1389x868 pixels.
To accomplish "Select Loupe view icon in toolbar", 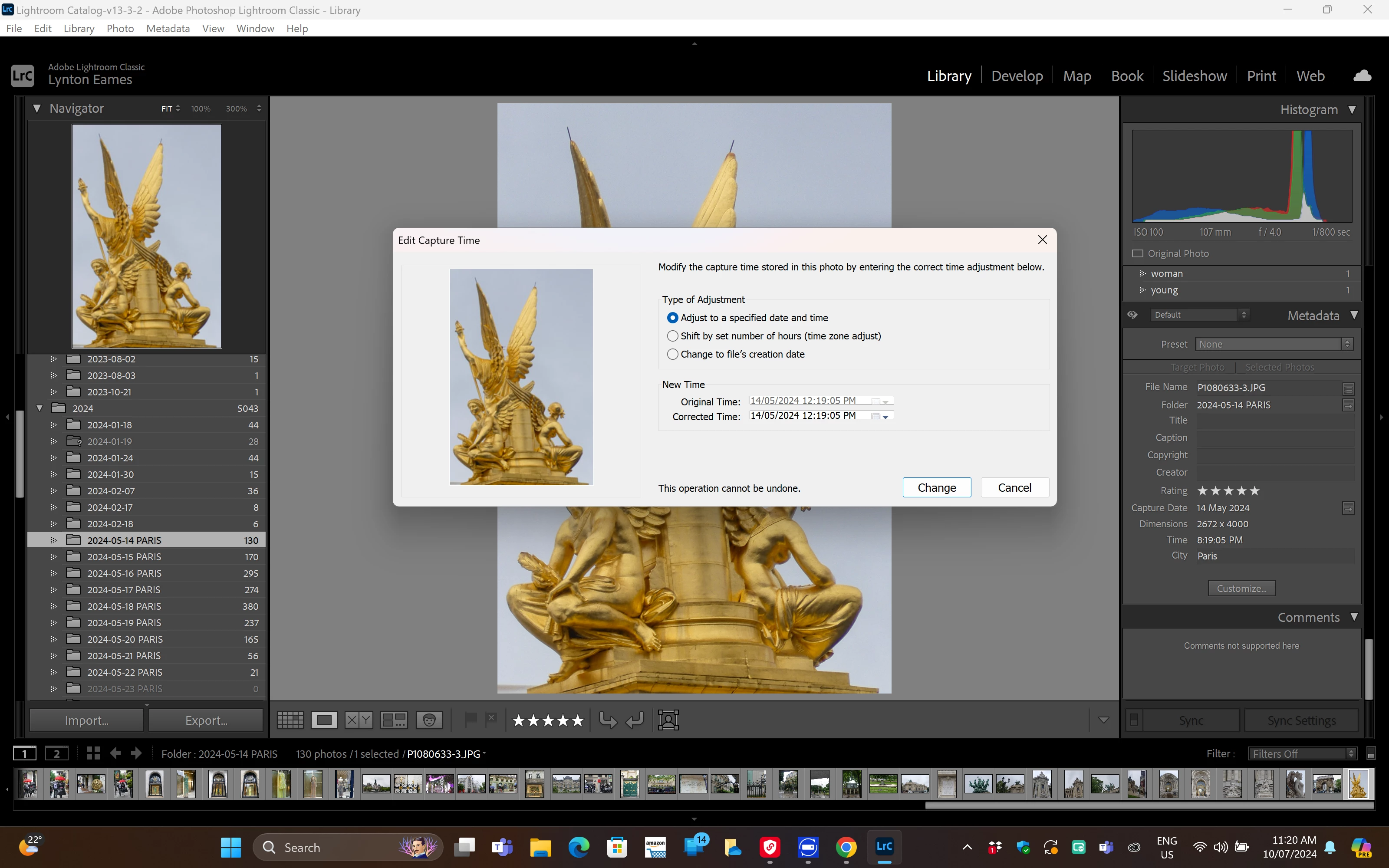I will point(324,720).
